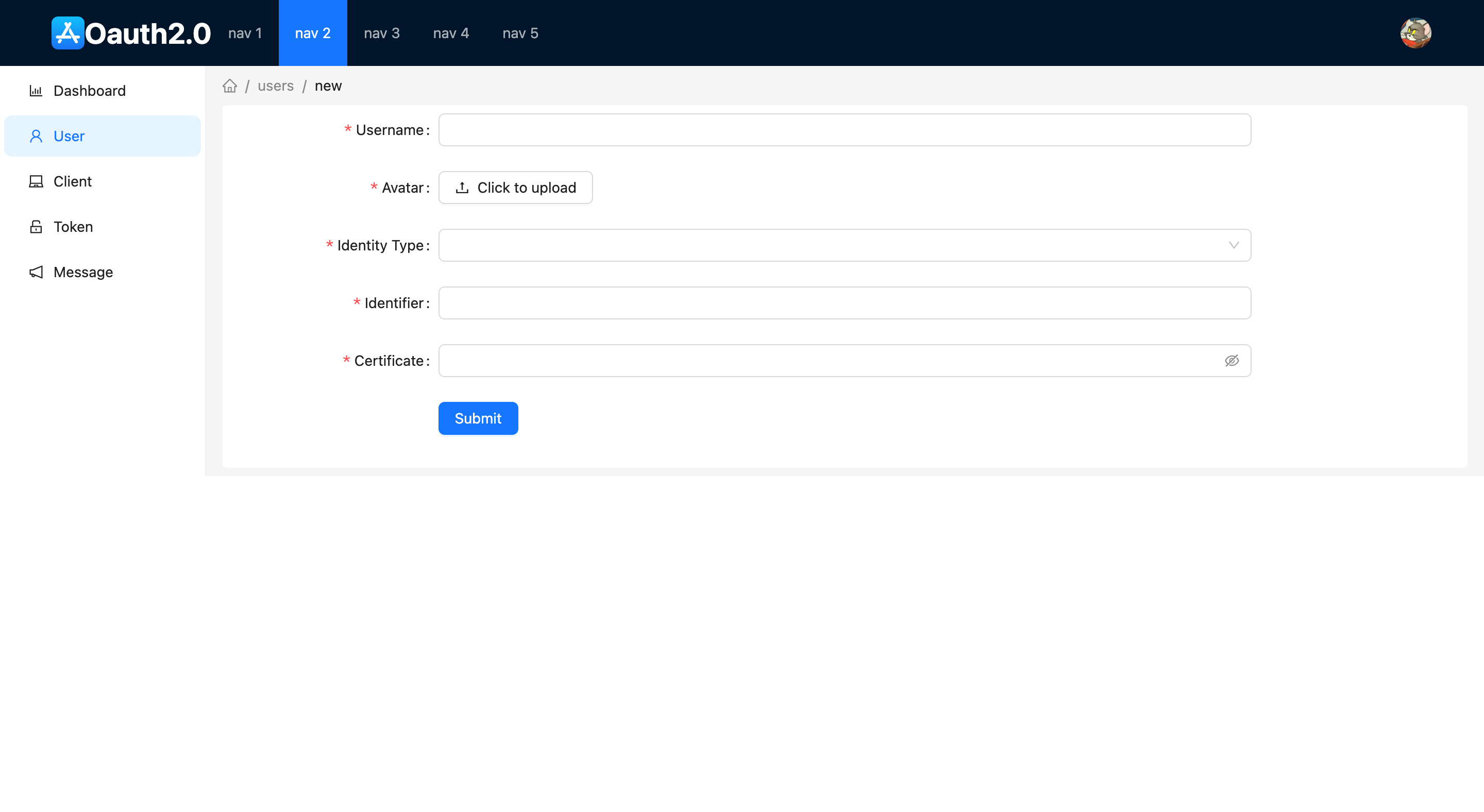
Task: Click the home icon in breadcrumb
Action: [230, 86]
